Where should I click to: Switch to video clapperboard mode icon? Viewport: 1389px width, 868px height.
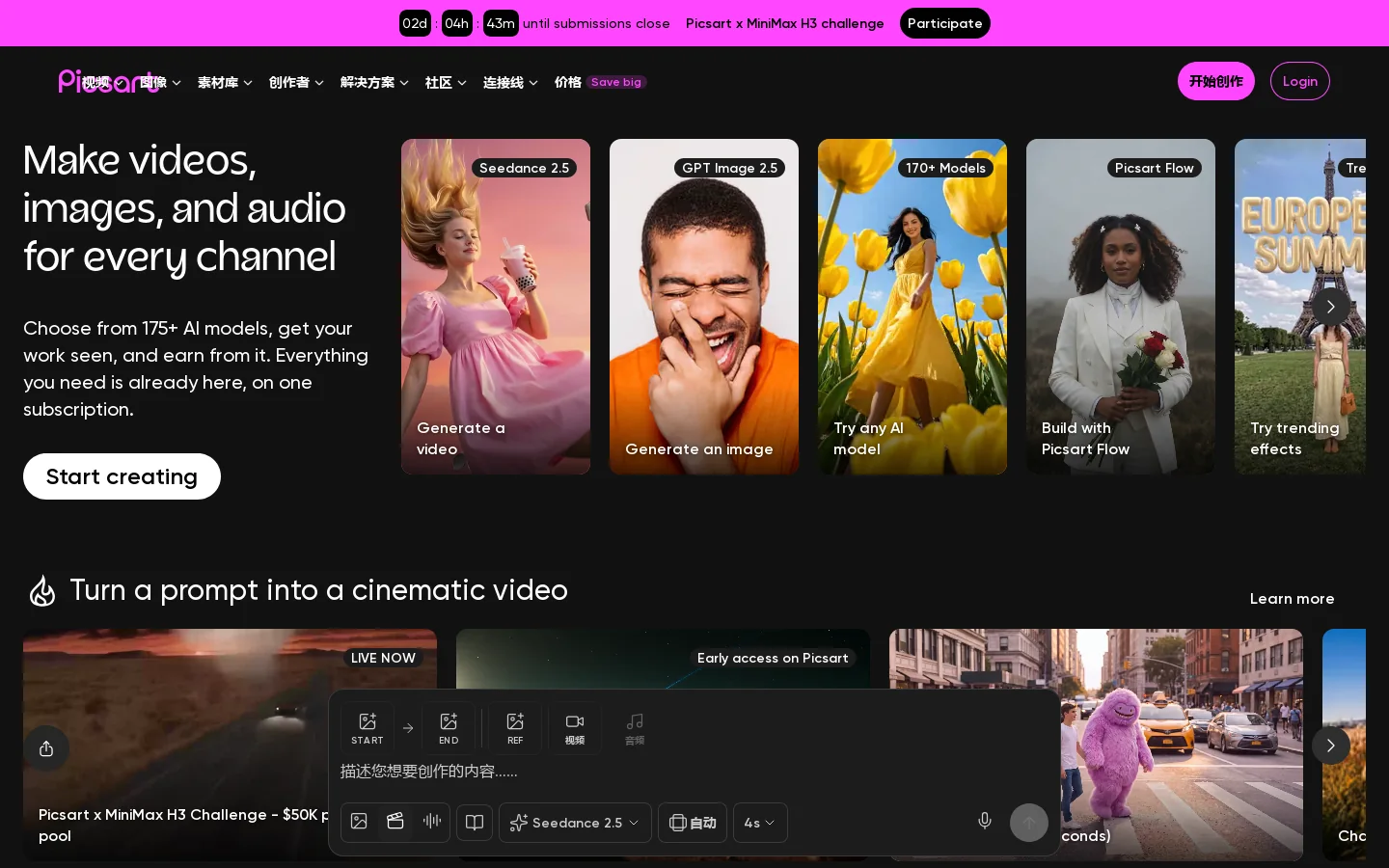pos(395,822)
